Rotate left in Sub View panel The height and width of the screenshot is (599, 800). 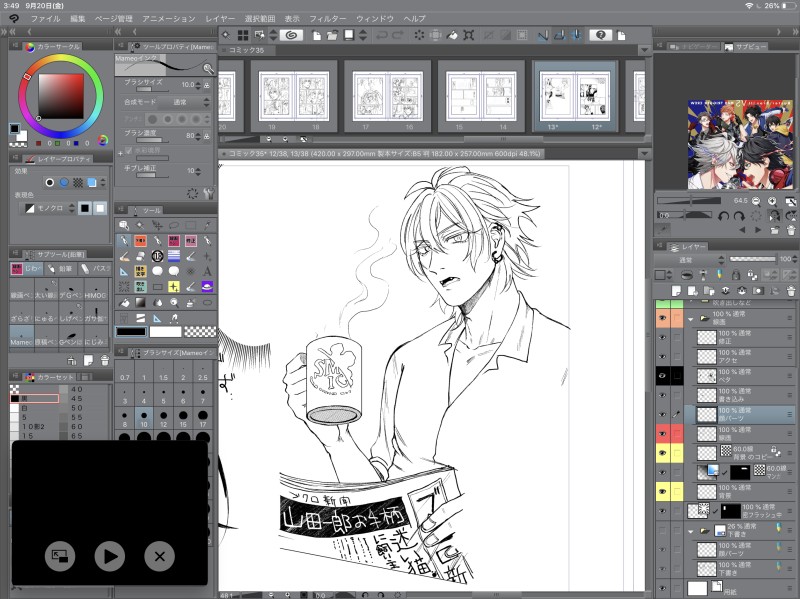[723, 216]
